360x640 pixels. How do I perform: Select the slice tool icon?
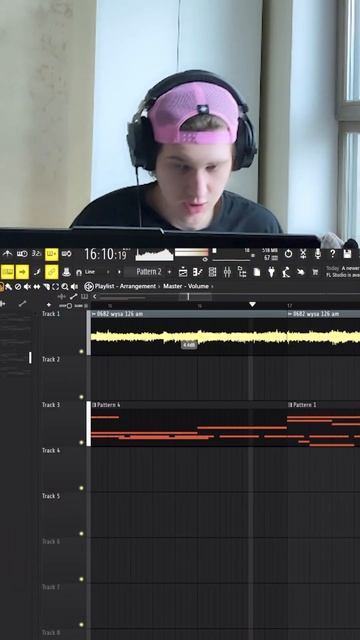[46, 287]
